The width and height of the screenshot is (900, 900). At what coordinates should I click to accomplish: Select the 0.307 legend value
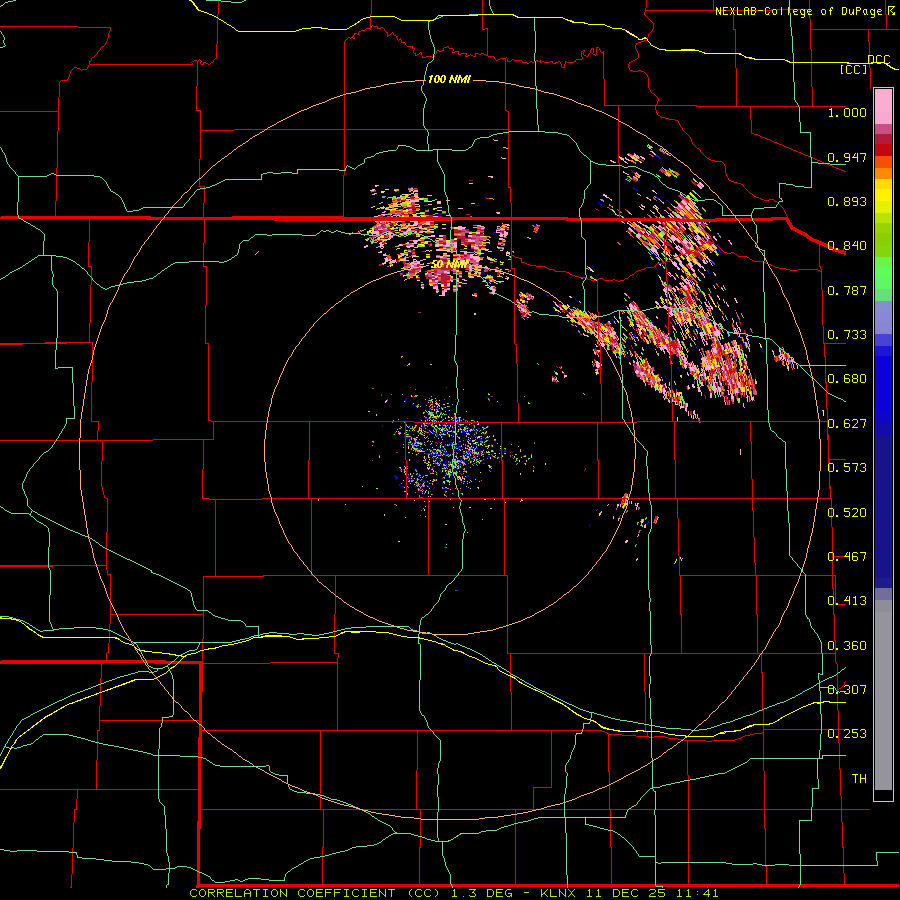click(x=847, y=689)
